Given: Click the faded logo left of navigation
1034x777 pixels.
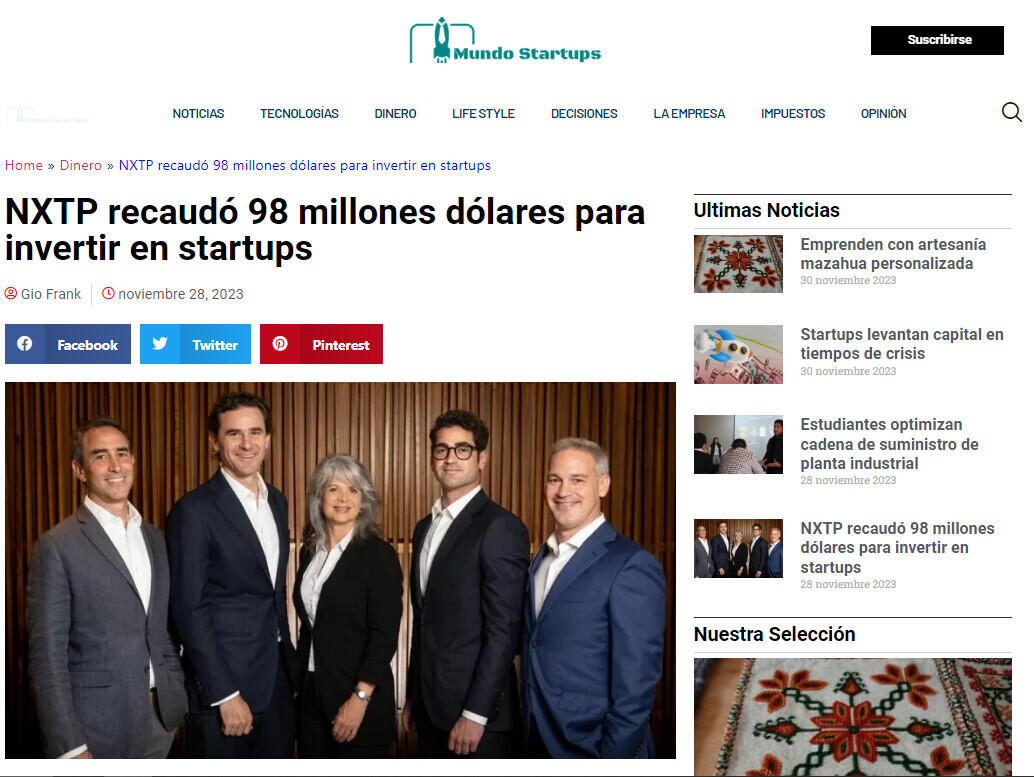Looking at the screenshot, I should [47, 115].
